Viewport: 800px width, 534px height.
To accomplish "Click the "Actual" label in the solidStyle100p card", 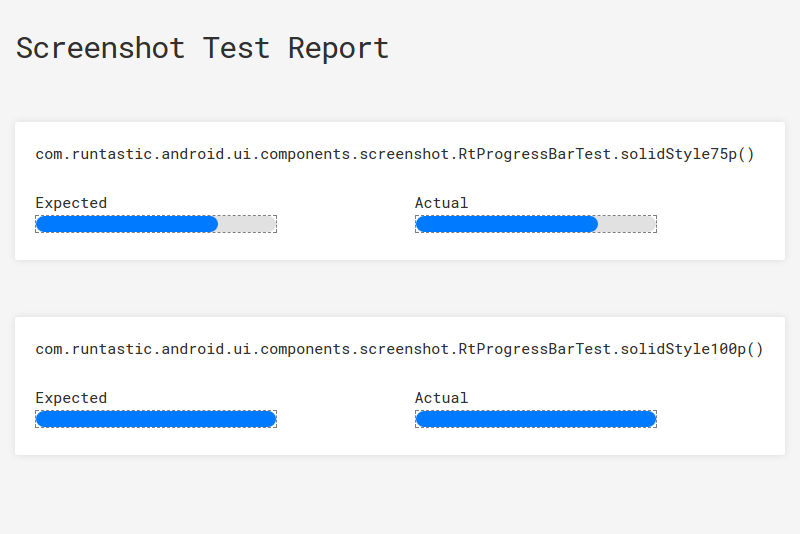I will [441, 398].
